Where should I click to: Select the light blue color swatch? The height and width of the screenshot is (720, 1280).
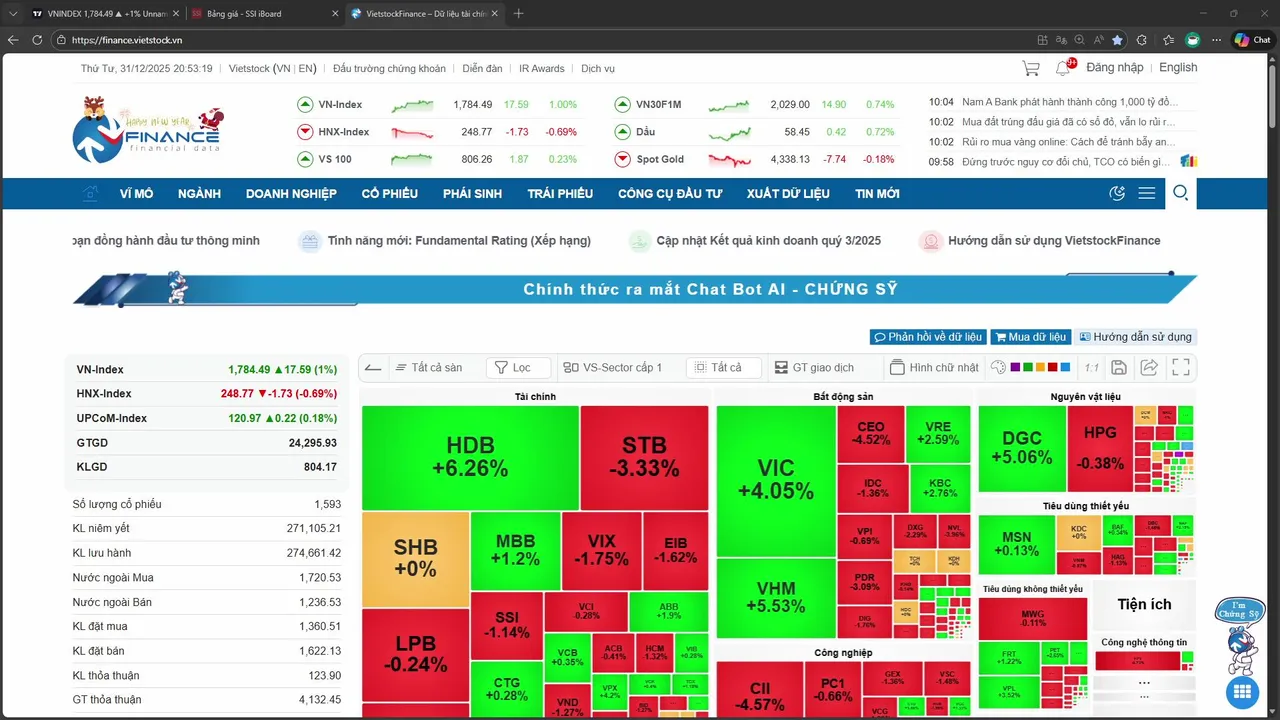coord(1065,367)
